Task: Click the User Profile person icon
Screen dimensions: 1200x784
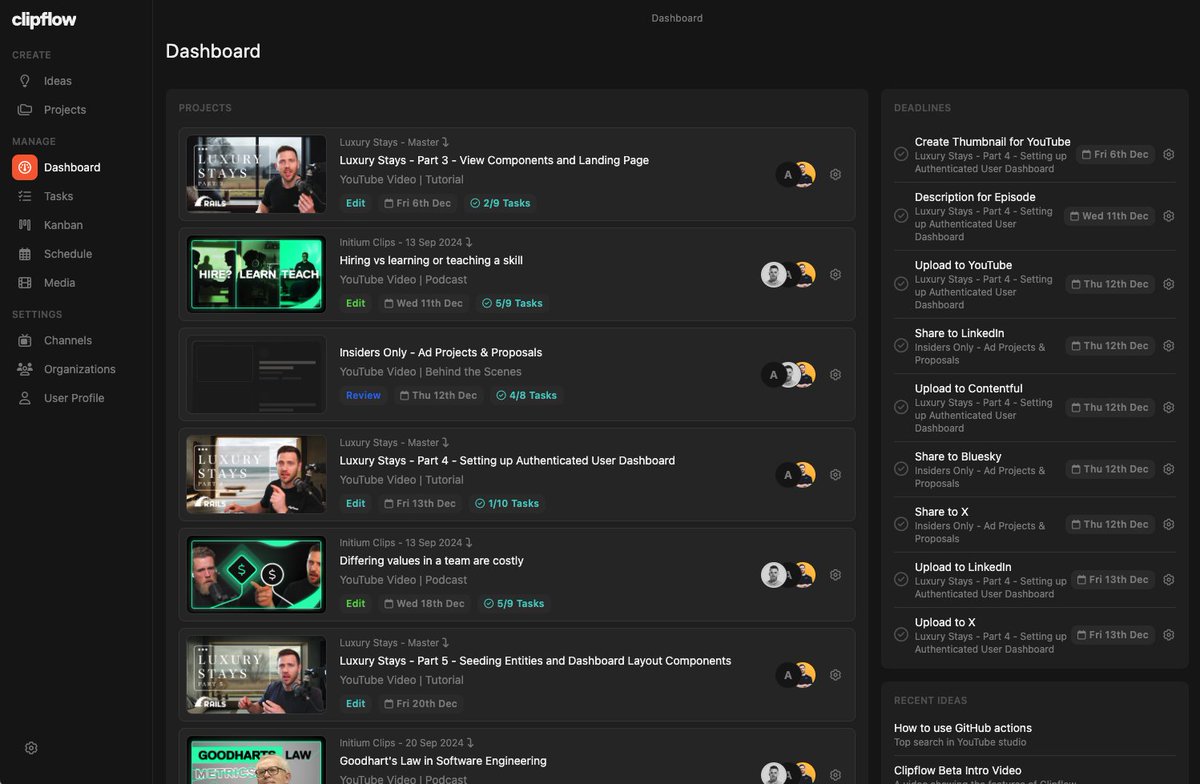Action: [x=25, y=398]
